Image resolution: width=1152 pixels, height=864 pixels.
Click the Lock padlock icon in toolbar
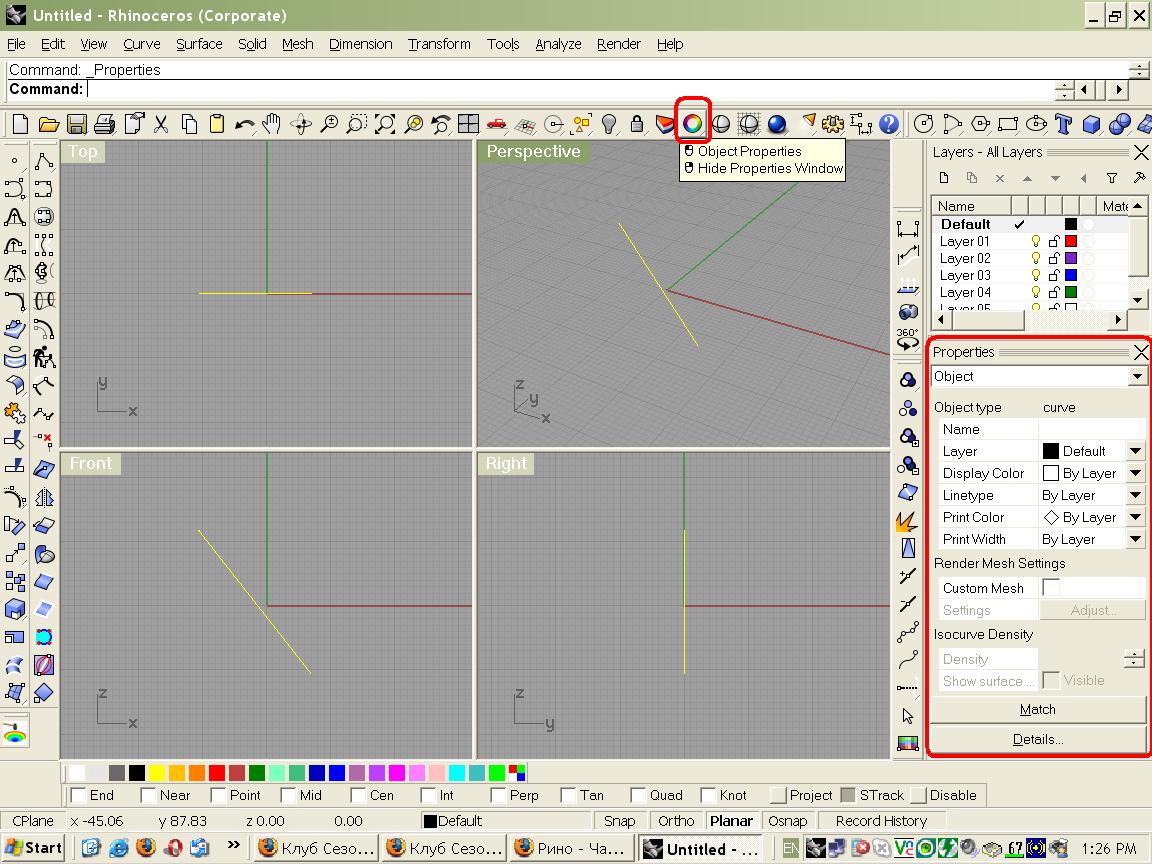637,124
